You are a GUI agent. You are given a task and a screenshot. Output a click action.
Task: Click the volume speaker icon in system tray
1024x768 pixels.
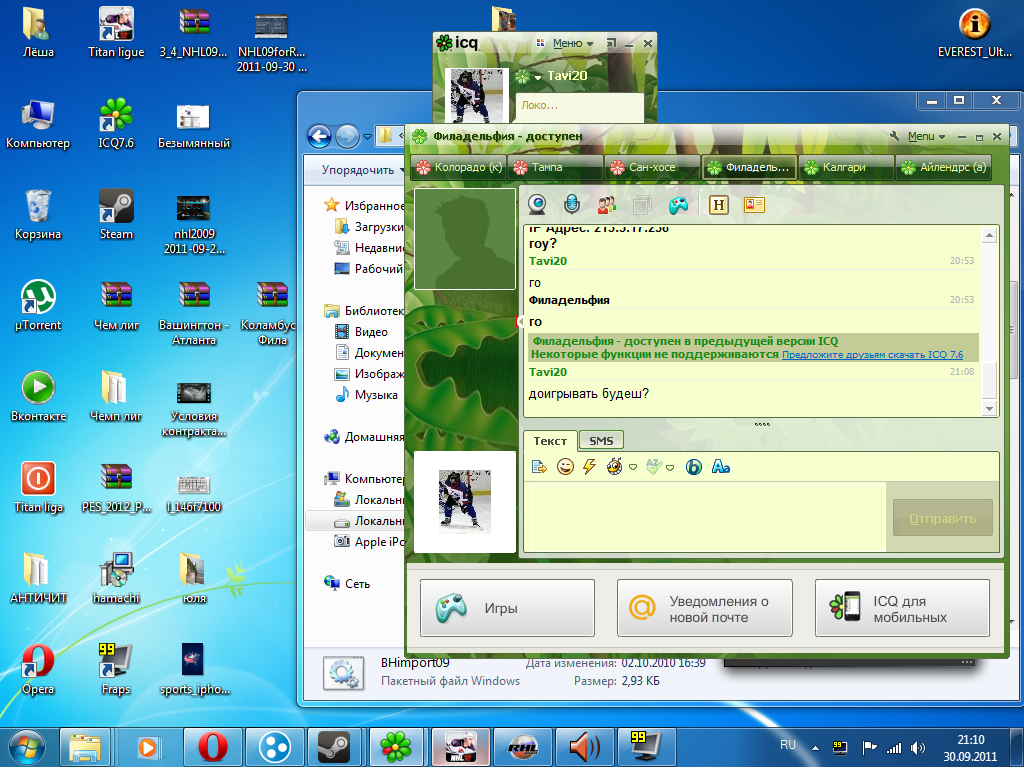click(918, 748)
